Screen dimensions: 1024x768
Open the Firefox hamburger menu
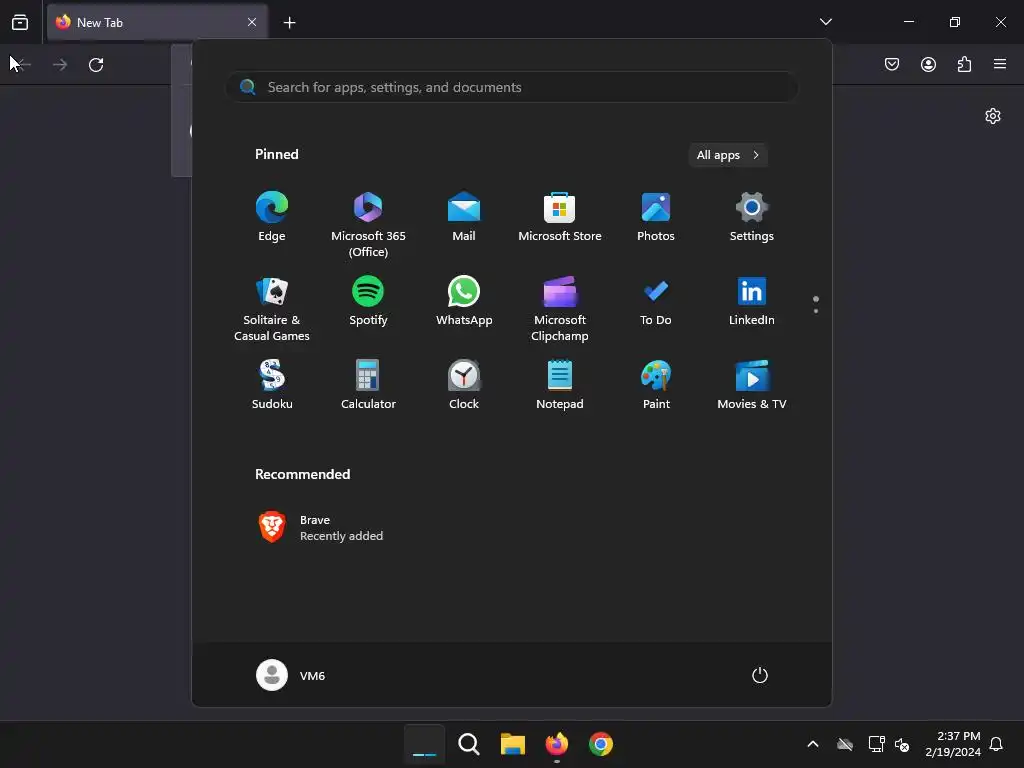pyautogui.click(x=1000, y=64)
